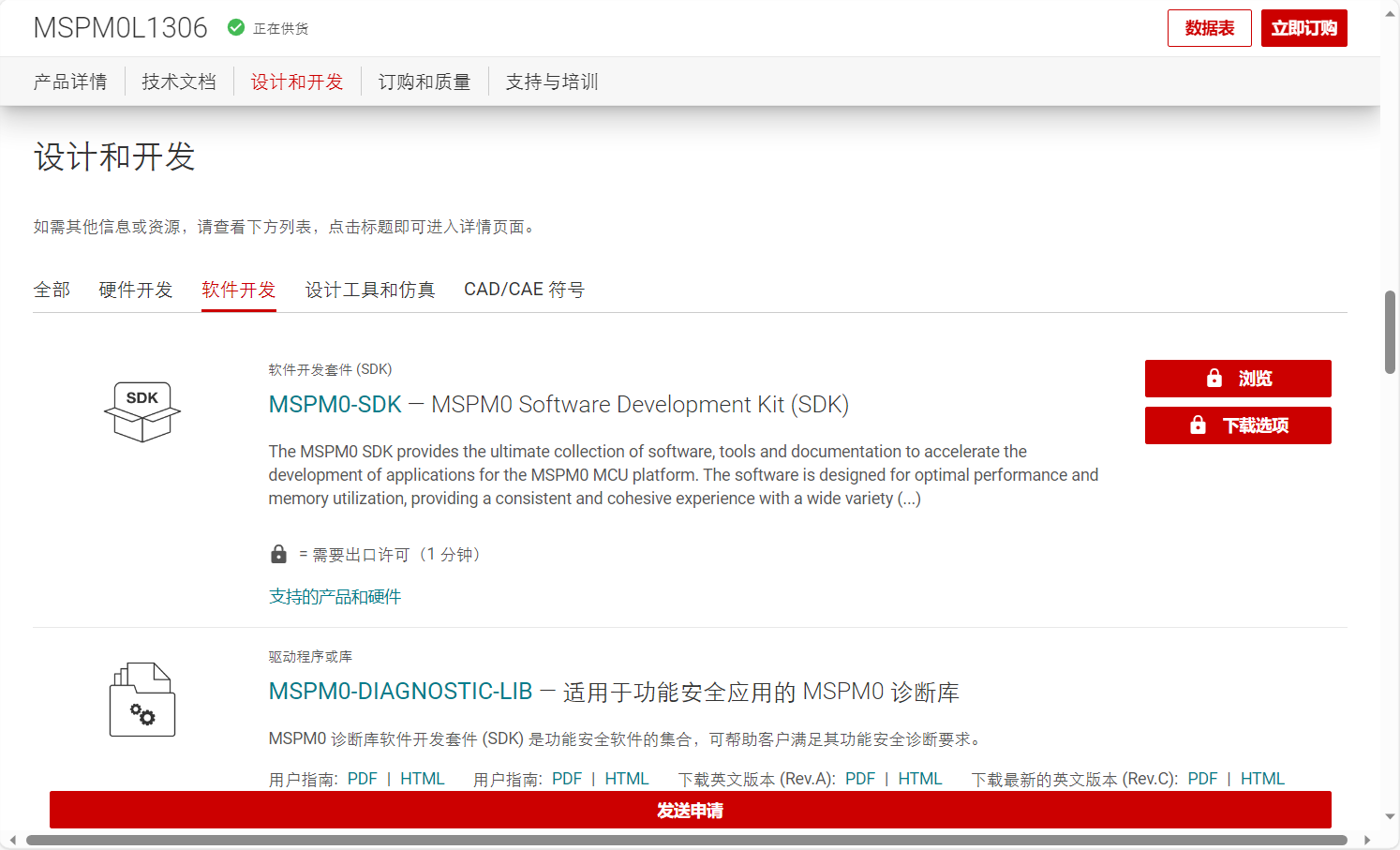
Task: Open the 支持与培训 navigation tab
Action: [x=552, y=82]
